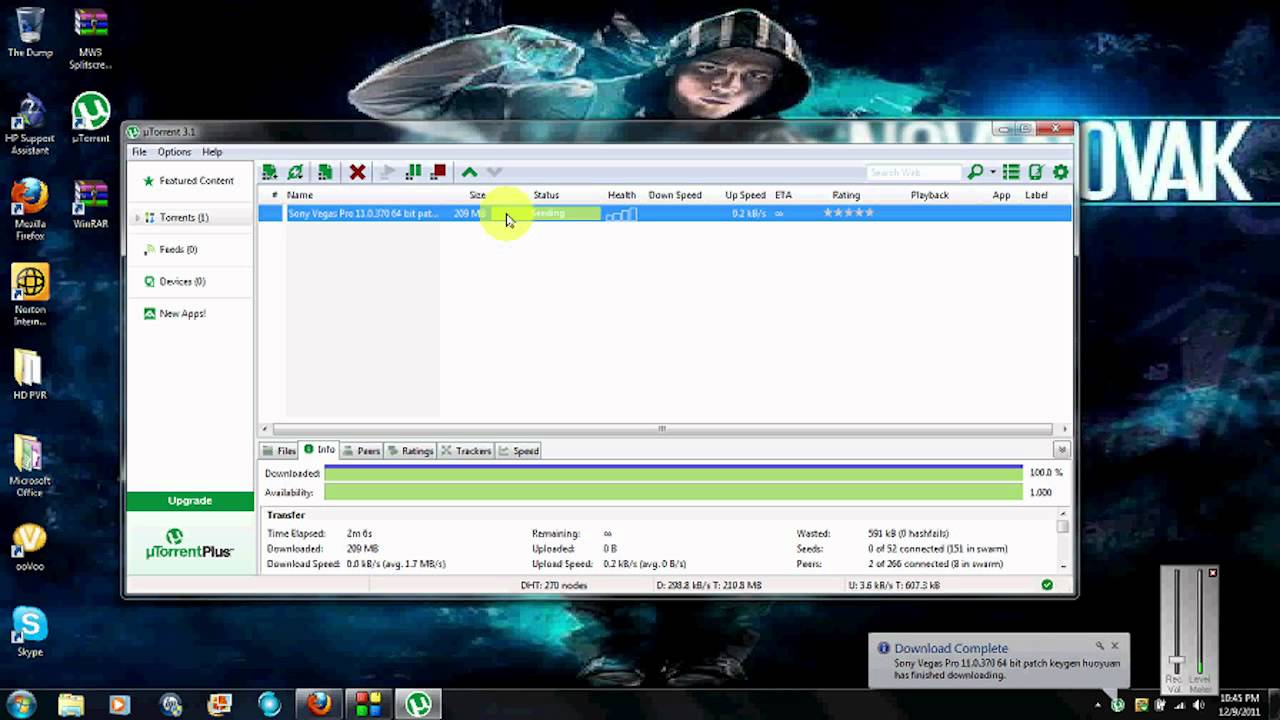Viewport: 1280px width, 720px height.
Task: Switch to the Ratings tab
Action: pyautogui.click(x=411, y=451)
